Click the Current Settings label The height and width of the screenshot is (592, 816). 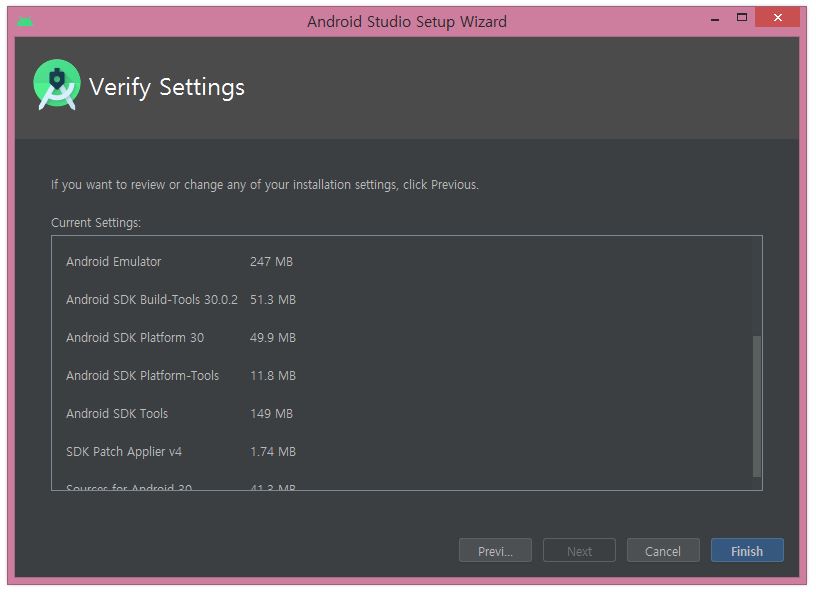click(x=96, y=223)
